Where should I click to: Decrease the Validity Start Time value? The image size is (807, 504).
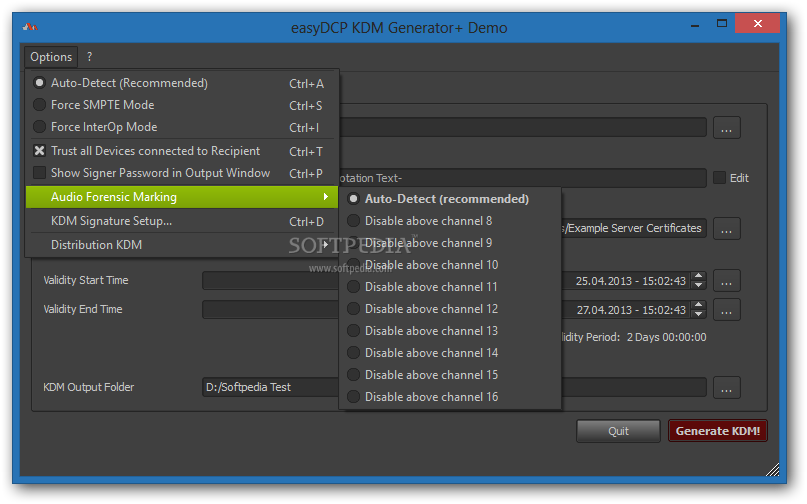tap(698, 286)
